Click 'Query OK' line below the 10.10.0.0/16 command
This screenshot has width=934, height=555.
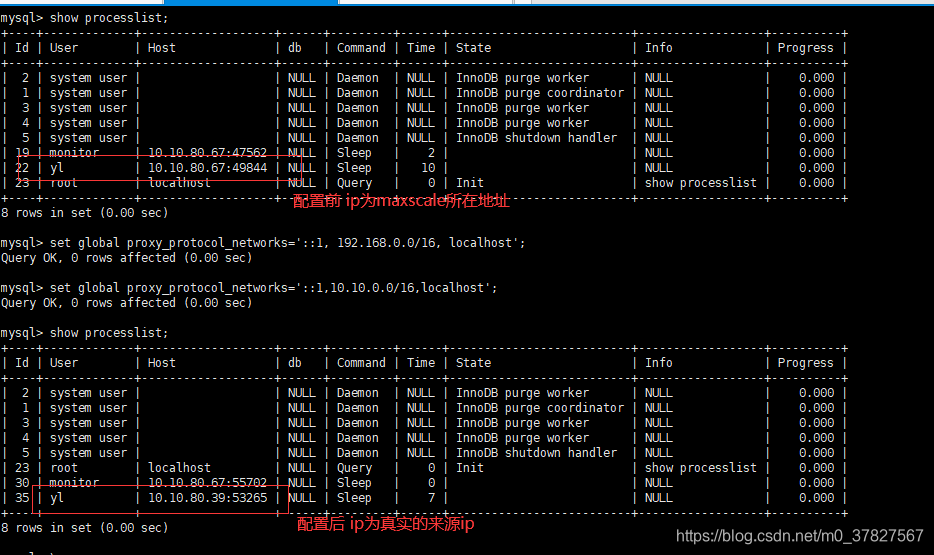[126, 303]
